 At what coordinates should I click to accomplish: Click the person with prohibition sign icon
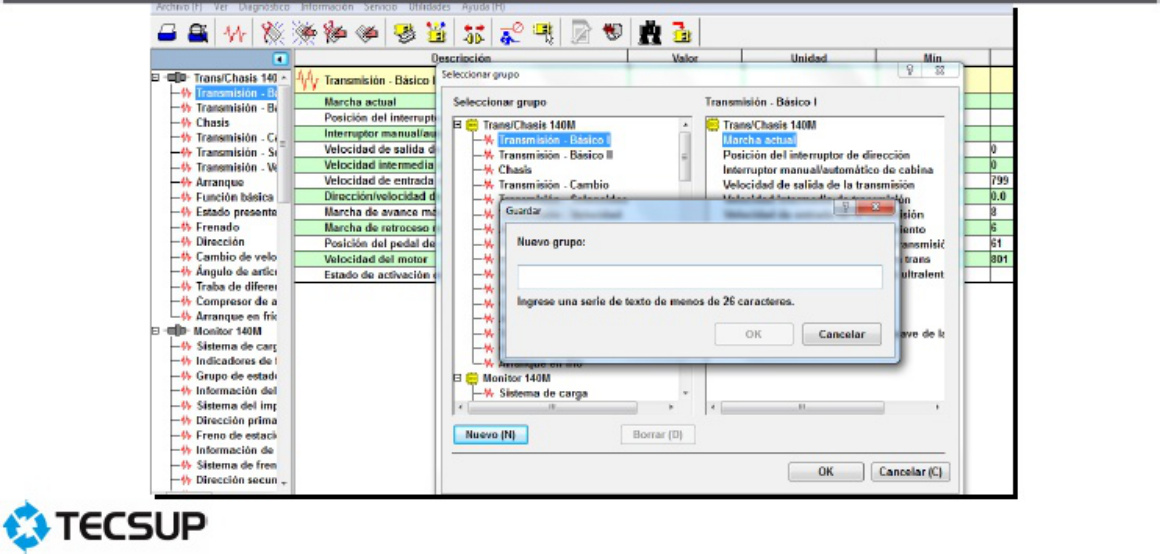click(x=510, y=33)
